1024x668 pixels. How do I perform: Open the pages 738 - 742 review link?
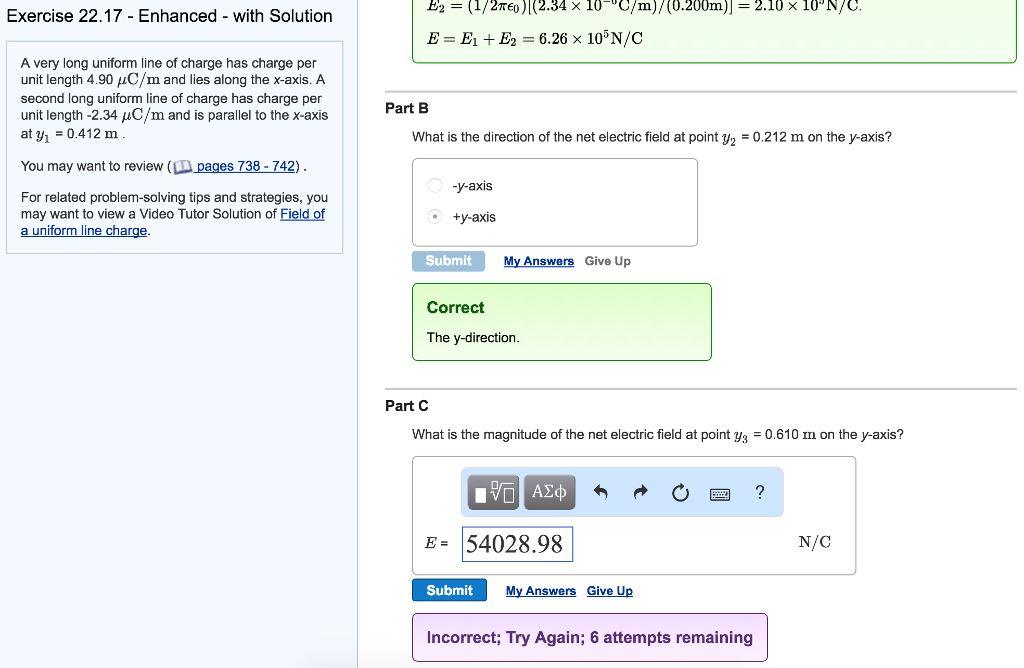[x=245, y=166]
